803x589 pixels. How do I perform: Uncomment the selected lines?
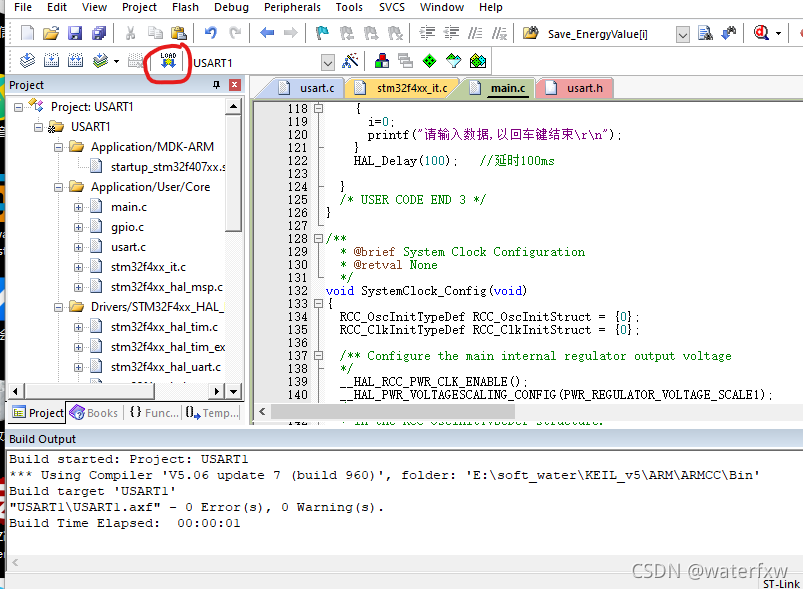[499, 33]
